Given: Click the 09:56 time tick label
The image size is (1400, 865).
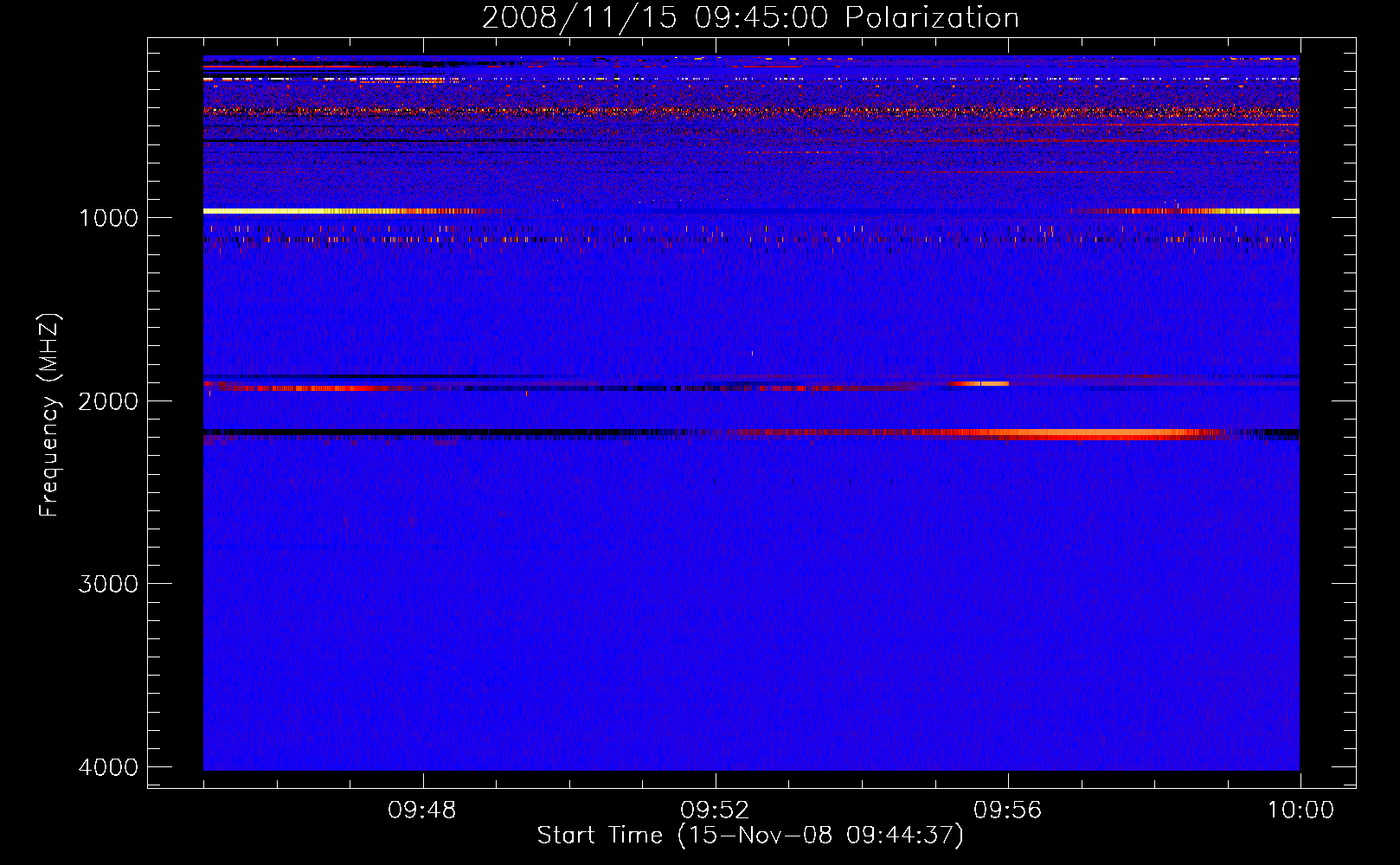Looking at the screenshot, I should 1008,811.
